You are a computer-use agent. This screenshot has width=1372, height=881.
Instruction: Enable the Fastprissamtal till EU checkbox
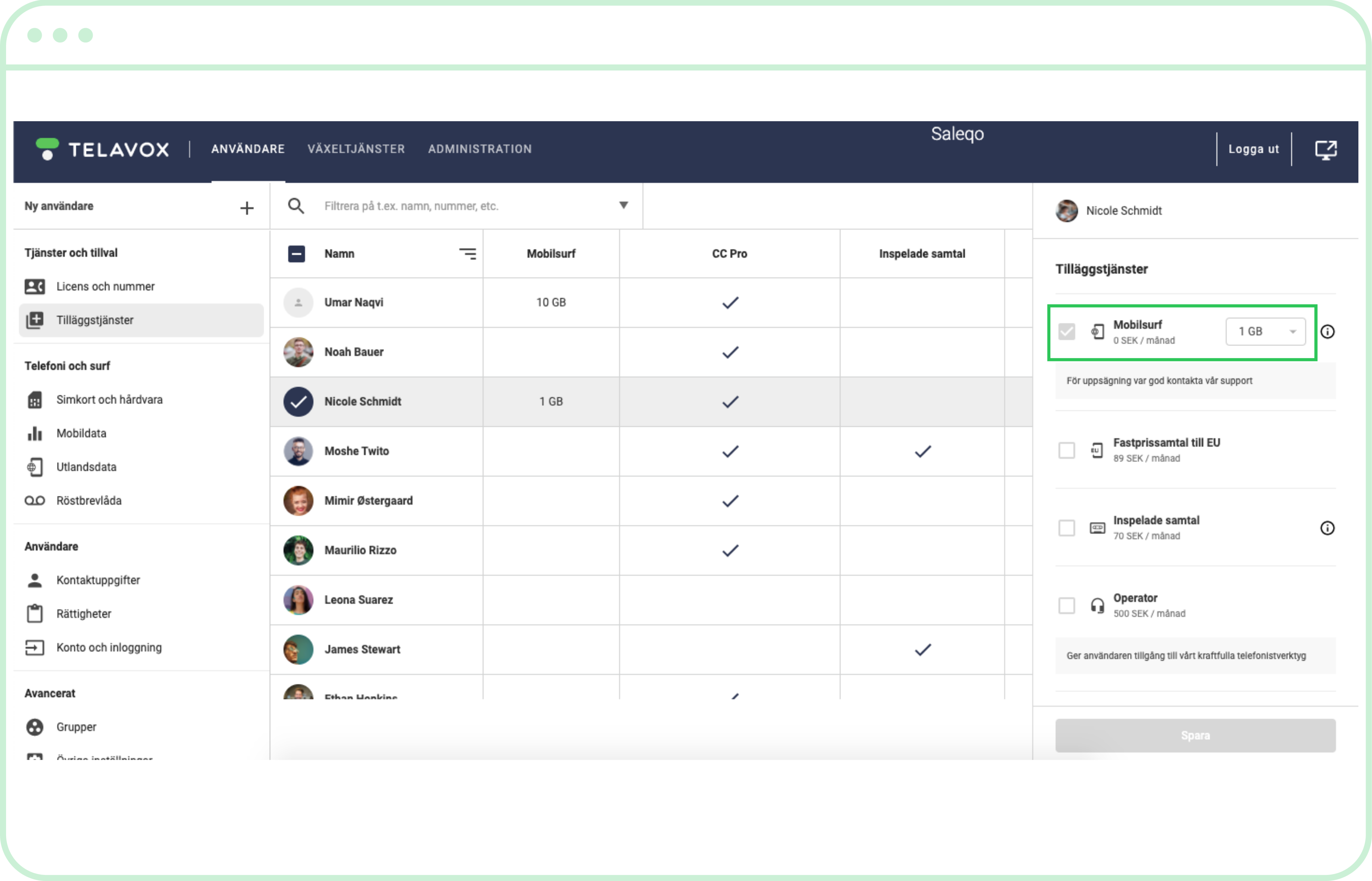(1066, 451)
